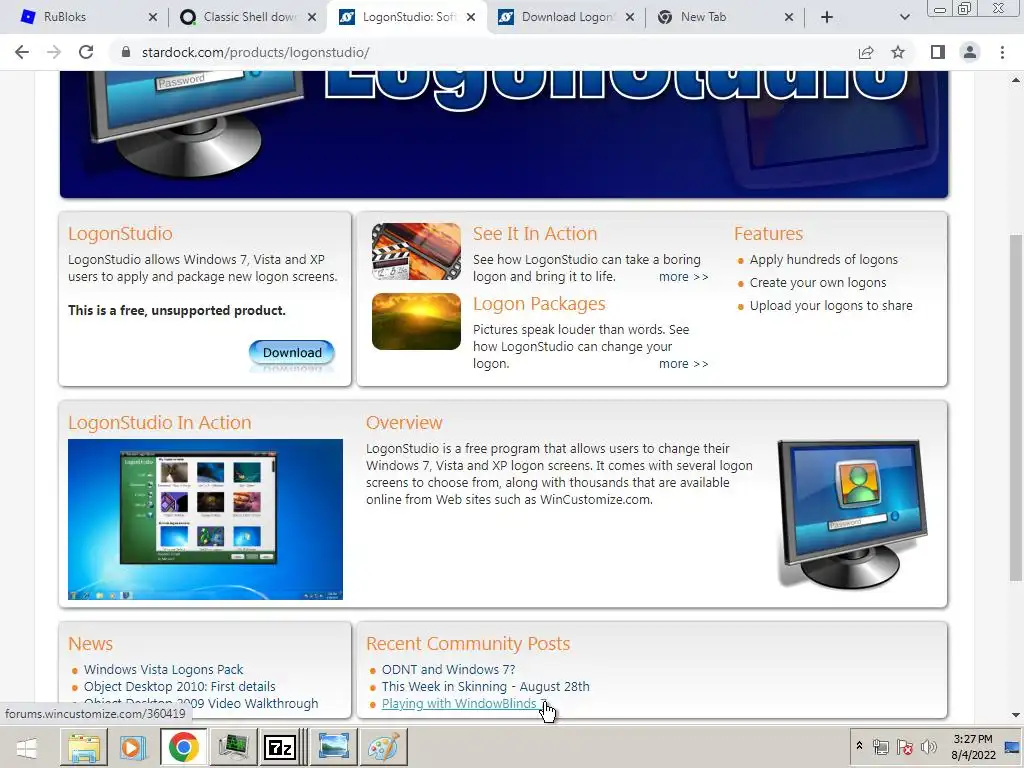Viewport: 1024px width, 768px height.
Task: Click the network tray icon
Action: [x=880, y=747]
